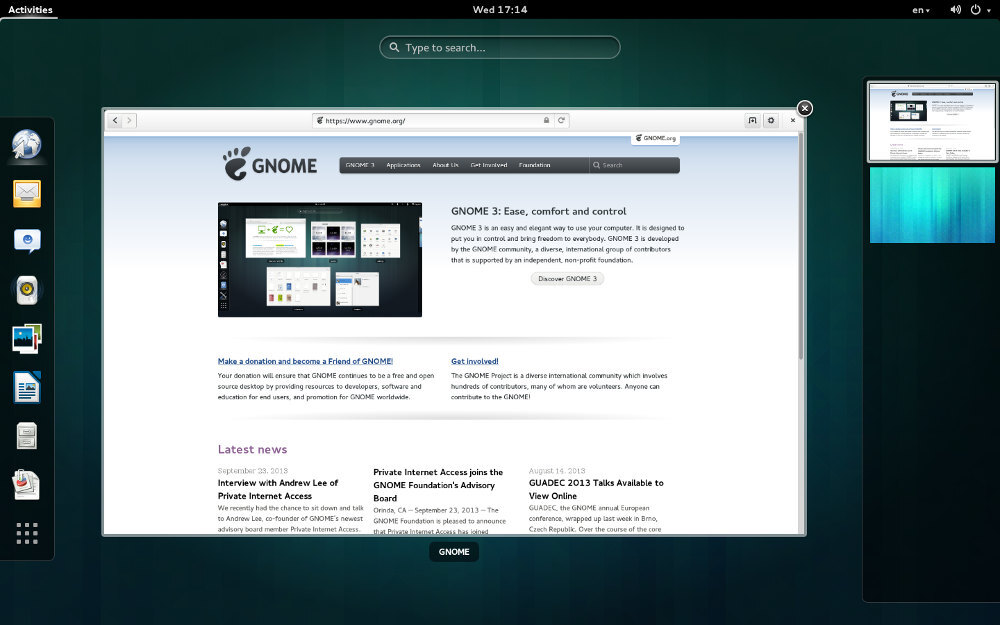The height and width of the screenshot is (625, 1000).
Task: Click the Show Applications grid icon
Action: click(27, 533)
